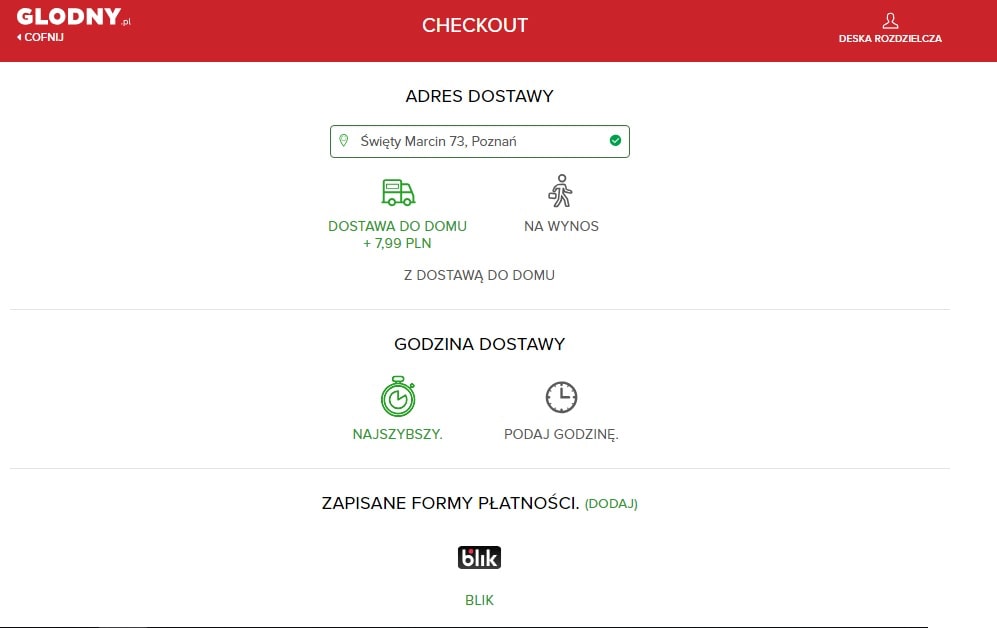997x628 pixels.
Task: Choose the green stopwatch fastest icon
Action: tap(398, 396)
